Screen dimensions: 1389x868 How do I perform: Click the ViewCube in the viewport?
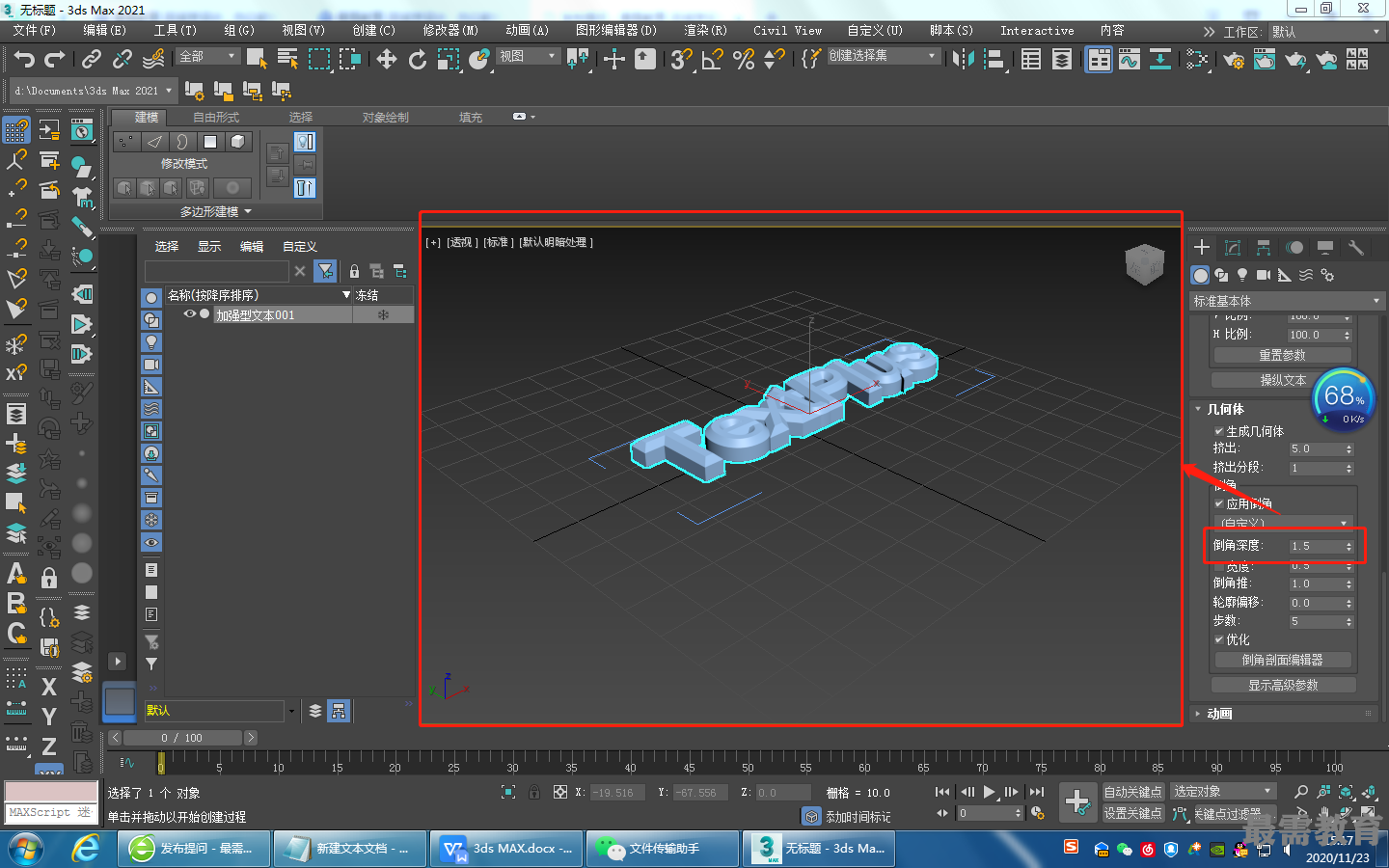point(1144,264)
